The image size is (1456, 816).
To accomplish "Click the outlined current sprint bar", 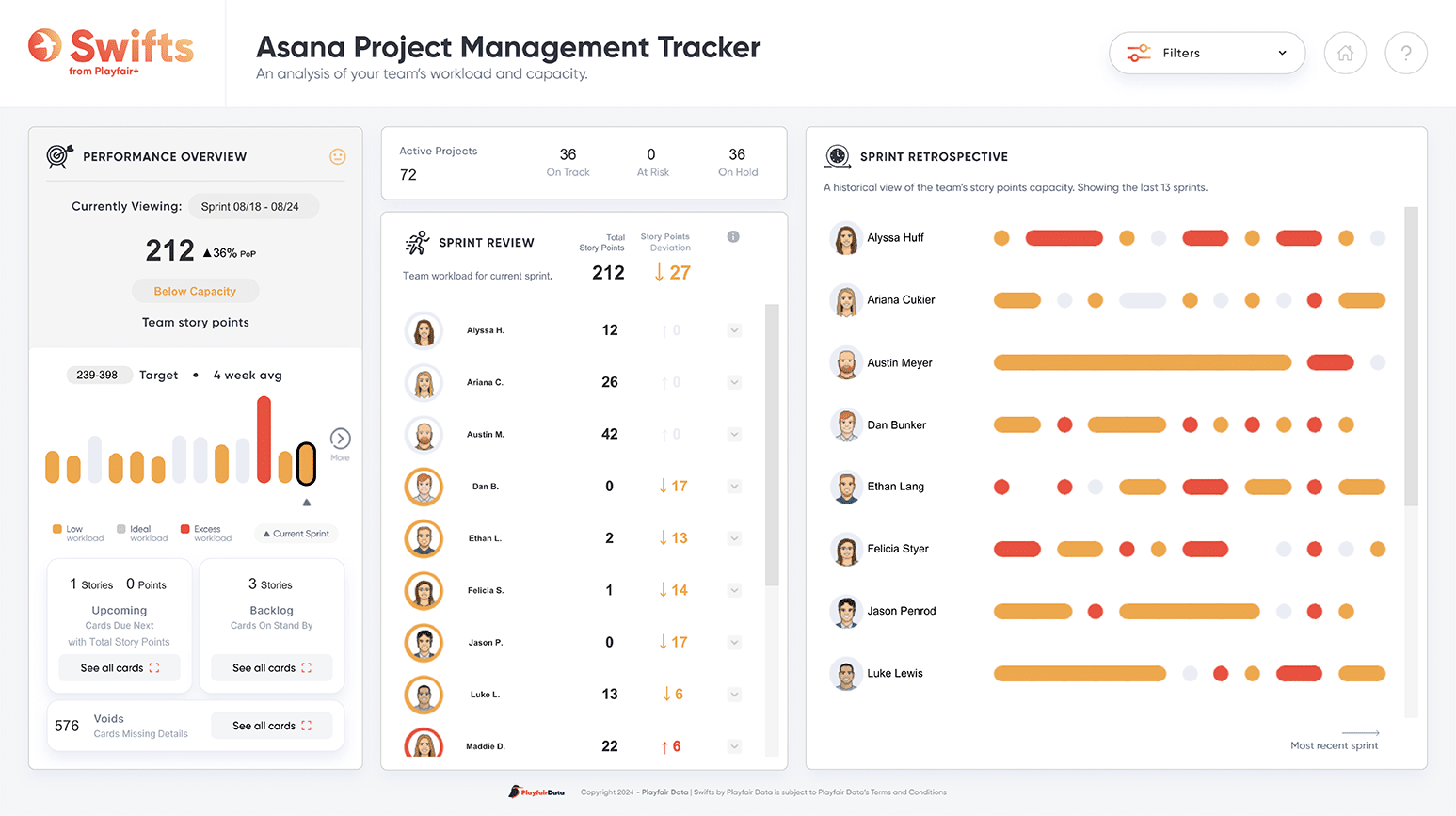I will coord(306,463).
